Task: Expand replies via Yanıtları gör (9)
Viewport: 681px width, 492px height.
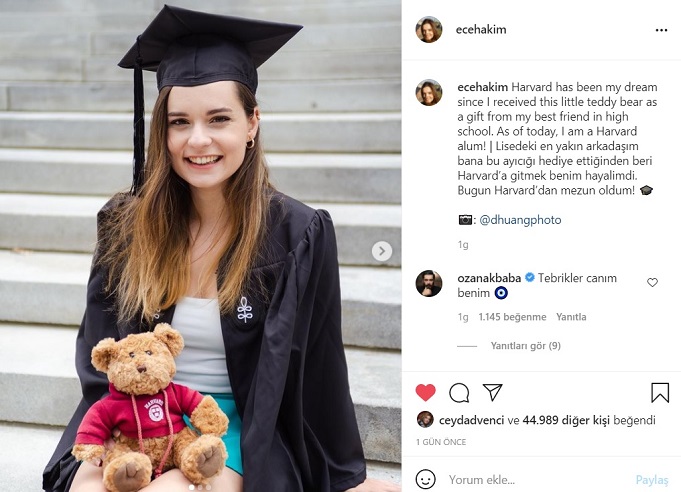Action: [525, 346]
